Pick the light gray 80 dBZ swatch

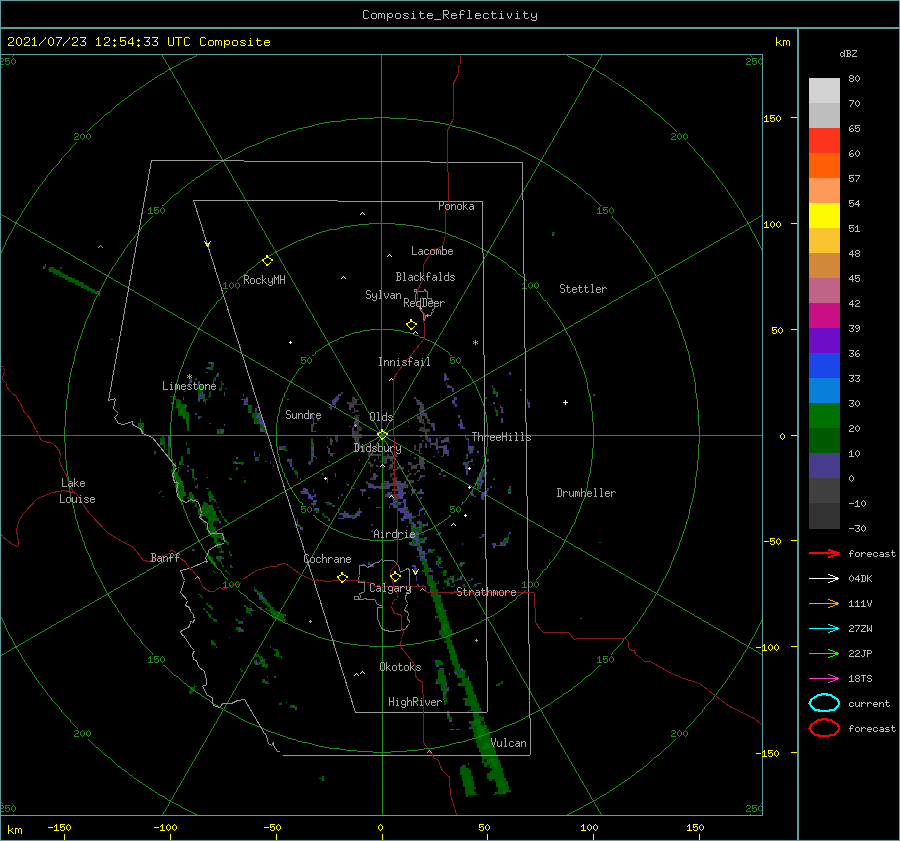pos(824,91)
